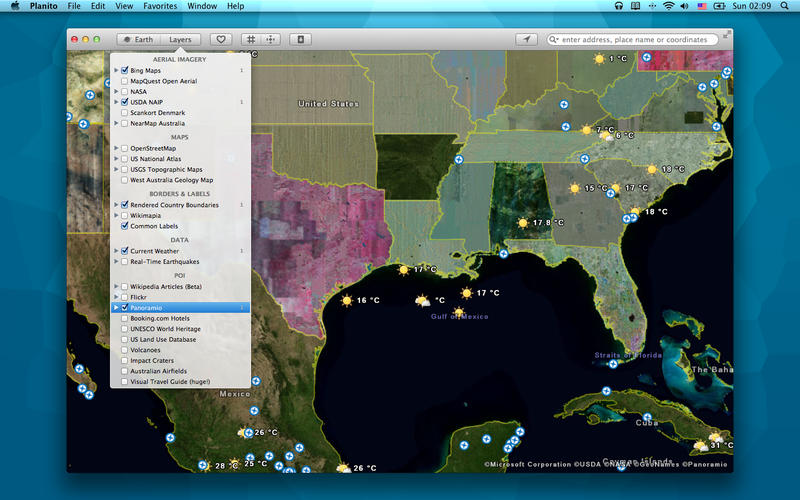The height and width of the screenshot is (500, 800).
Task: Expand the Current Weather disclosure triangle
Action: (115, 251)
